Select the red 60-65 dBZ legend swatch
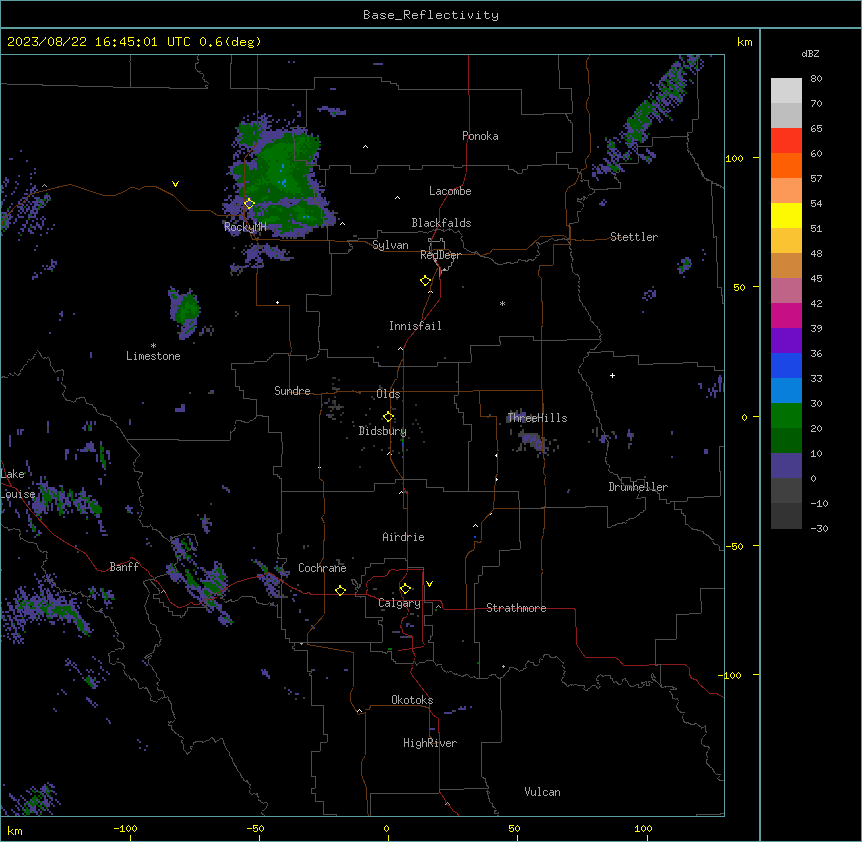 pyautogui.click(x=786, y=141)
